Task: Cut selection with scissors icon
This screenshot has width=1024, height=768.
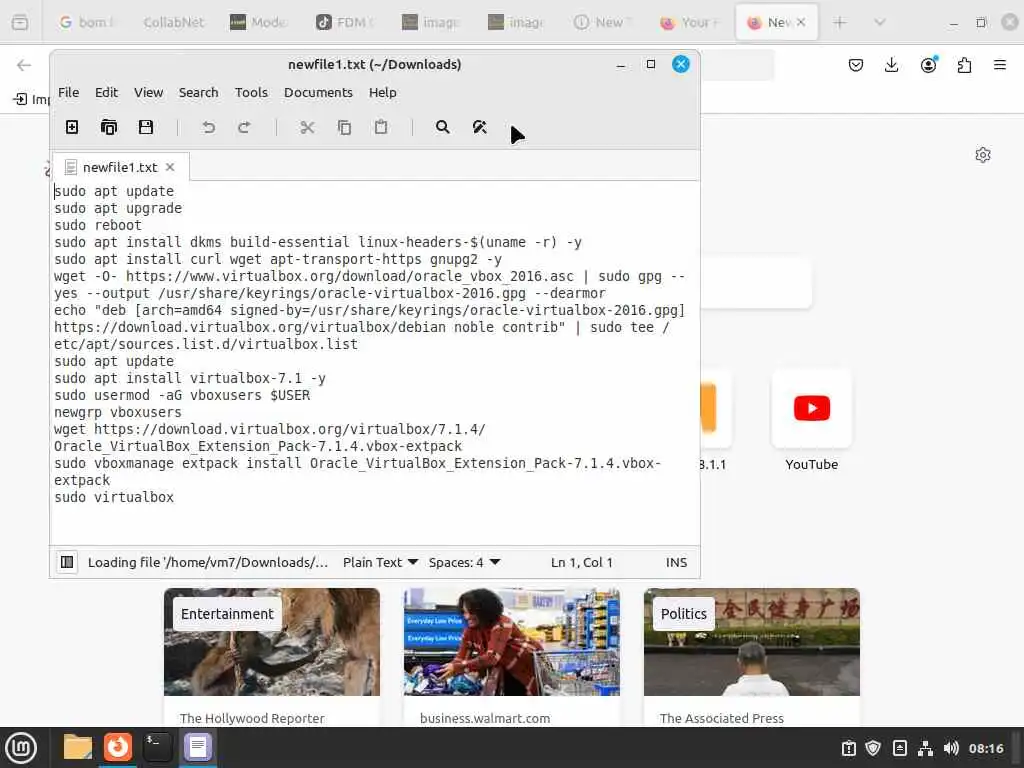Action: pos(307,127)
